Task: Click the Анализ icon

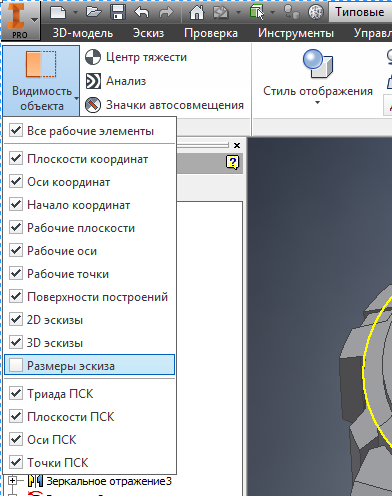Action: click(x=93, y=81)
